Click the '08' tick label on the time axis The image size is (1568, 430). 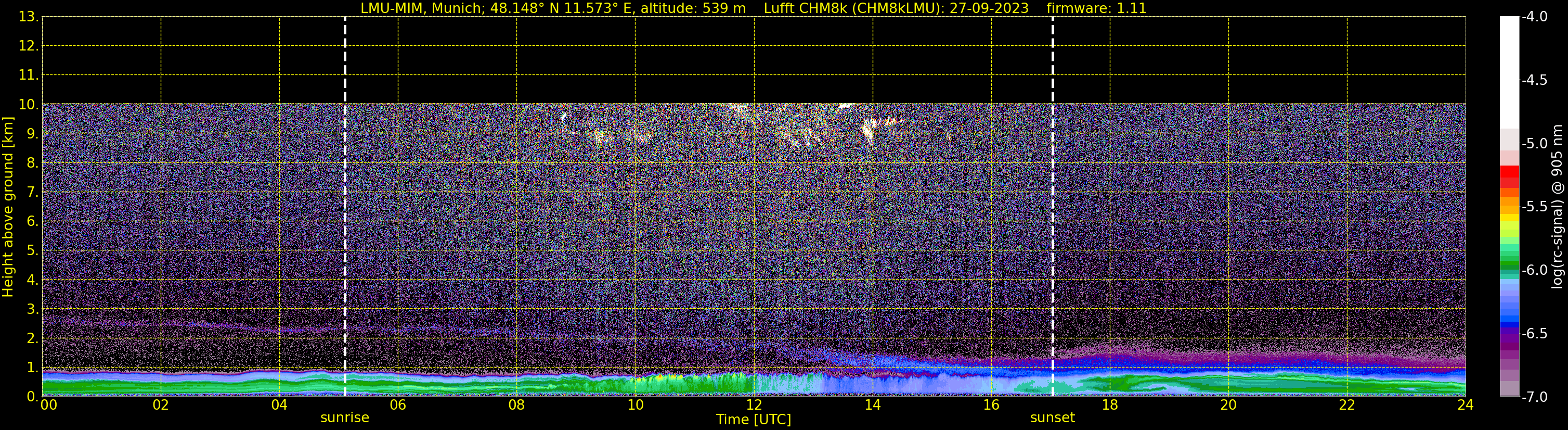[517, 405]
